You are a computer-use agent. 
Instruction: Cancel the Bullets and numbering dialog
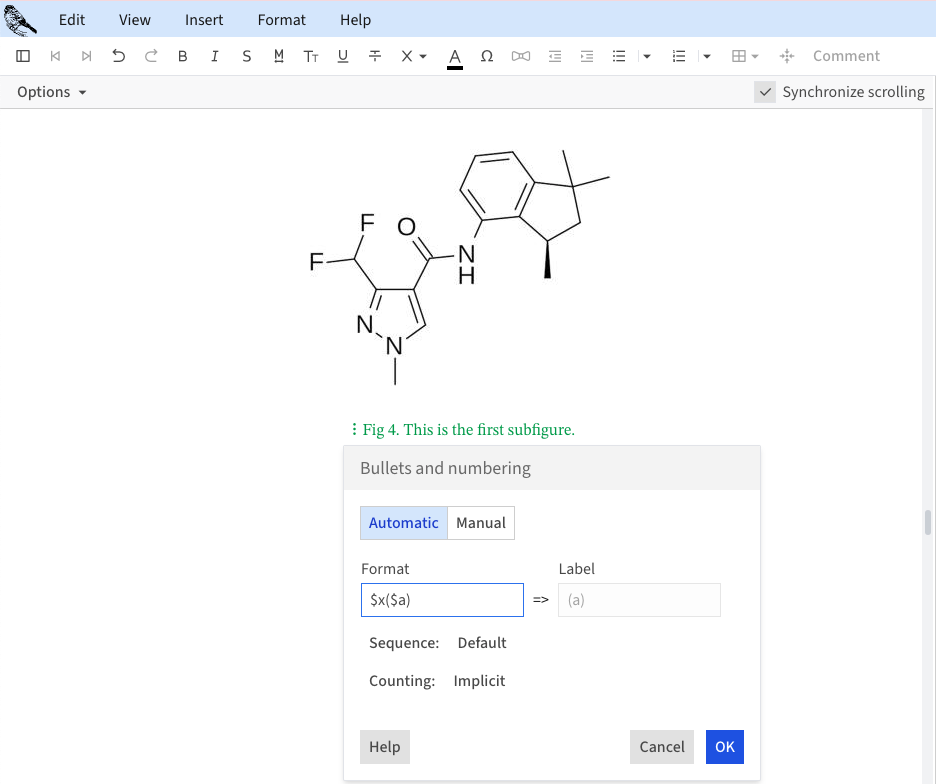[x=662, y=747]
